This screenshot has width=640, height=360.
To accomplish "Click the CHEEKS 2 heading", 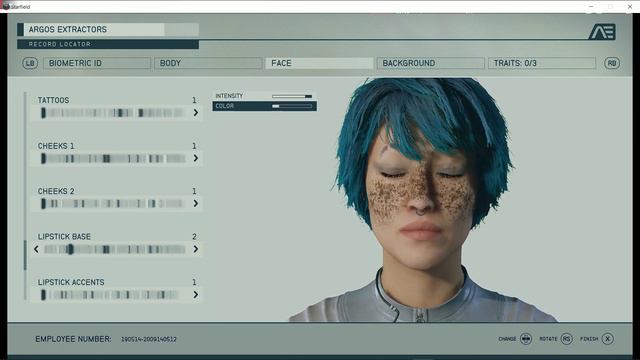I will tap(56, 191).
